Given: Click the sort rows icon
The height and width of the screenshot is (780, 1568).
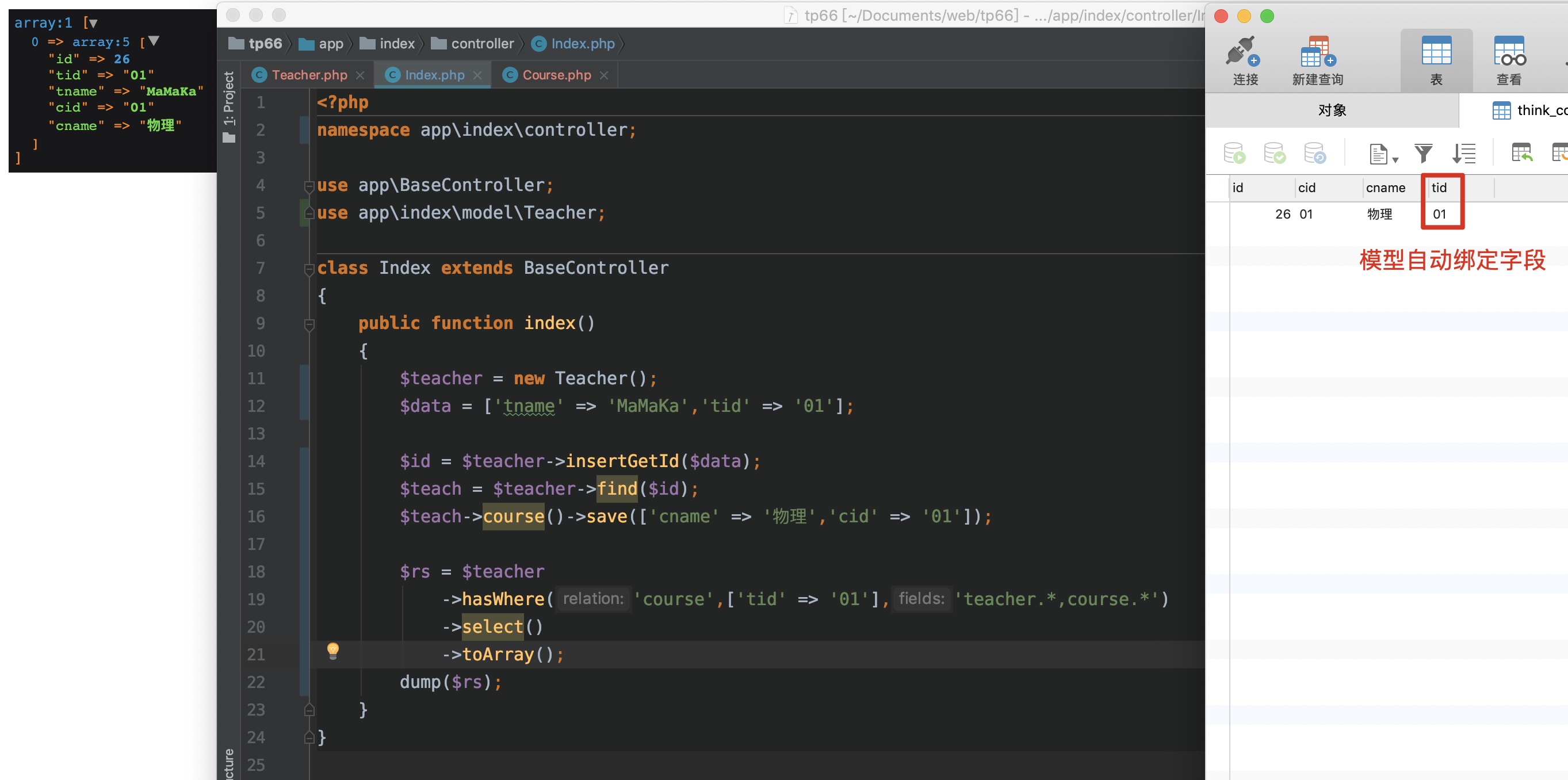Looking at the screenshot, I should tap(1464, 153).
